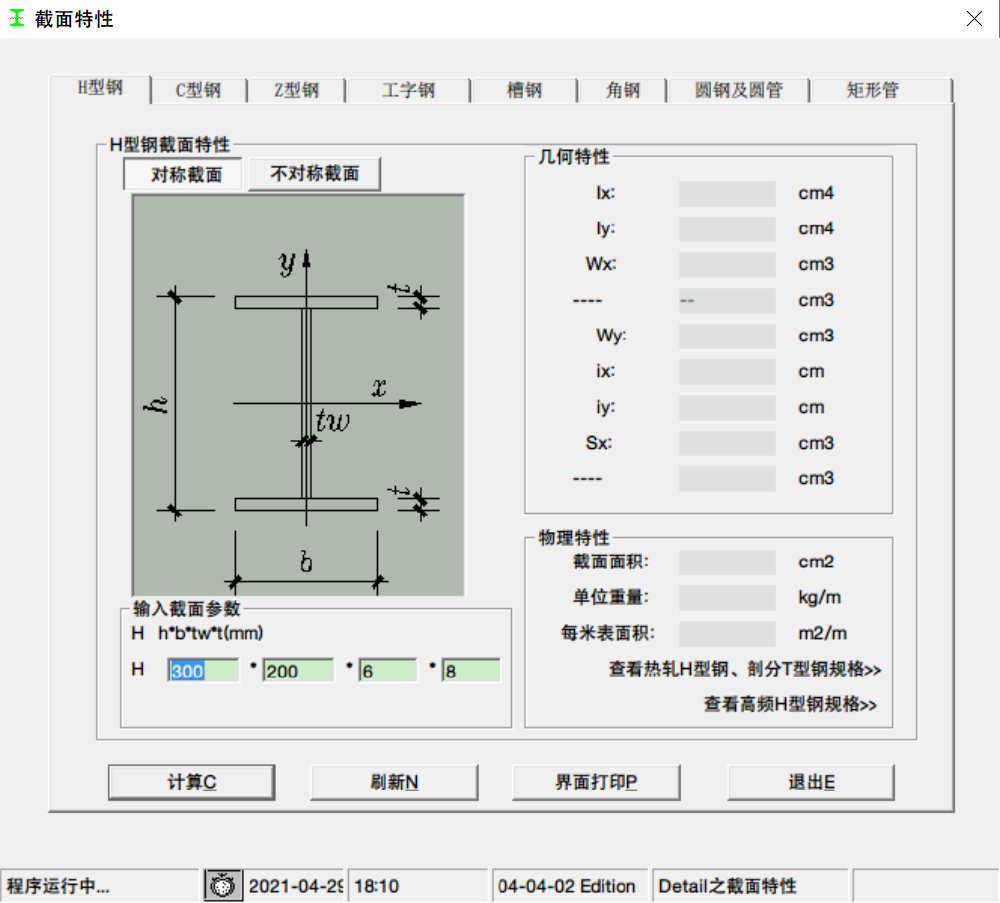Screen dimensions: 1000x903
Task: Click the 计算C button
Action: (x=191, y=782)
